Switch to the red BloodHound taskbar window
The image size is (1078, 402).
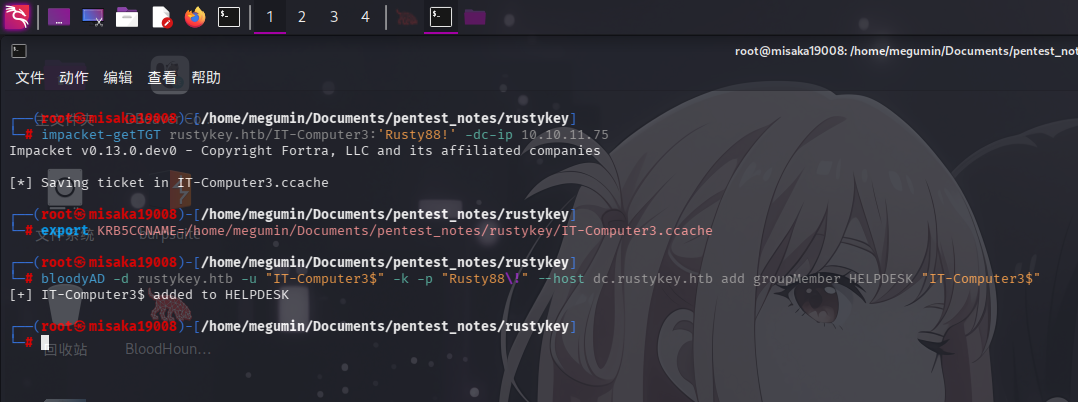point(408,16)
